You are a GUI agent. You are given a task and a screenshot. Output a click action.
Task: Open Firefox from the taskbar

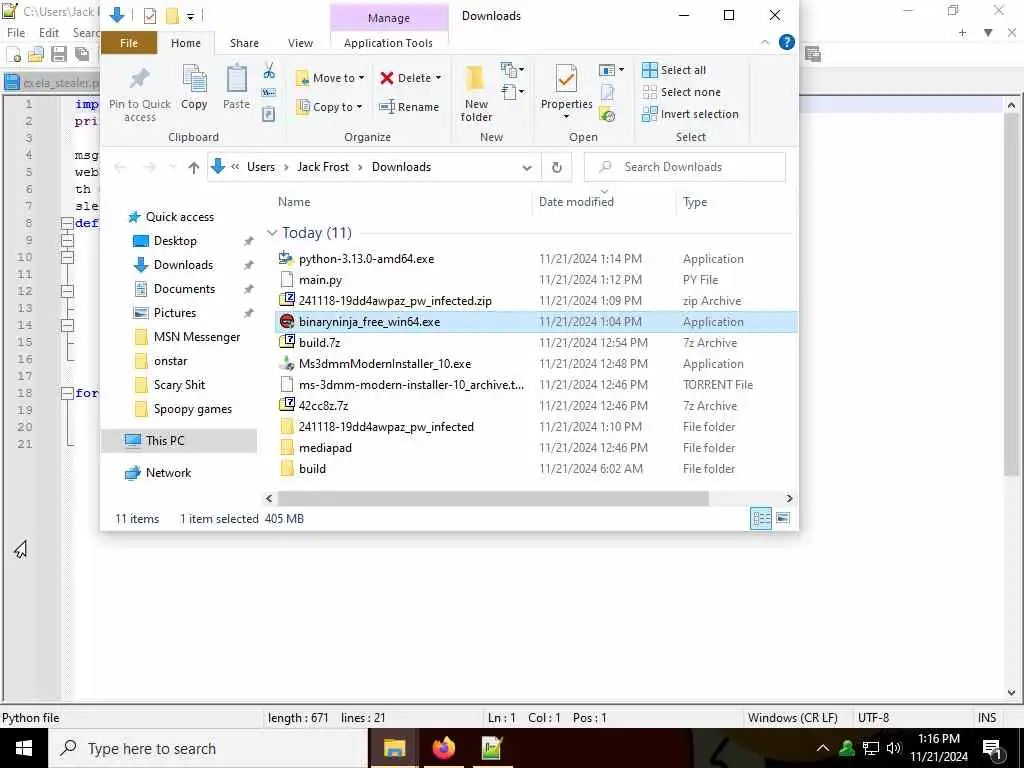point(443,748)
